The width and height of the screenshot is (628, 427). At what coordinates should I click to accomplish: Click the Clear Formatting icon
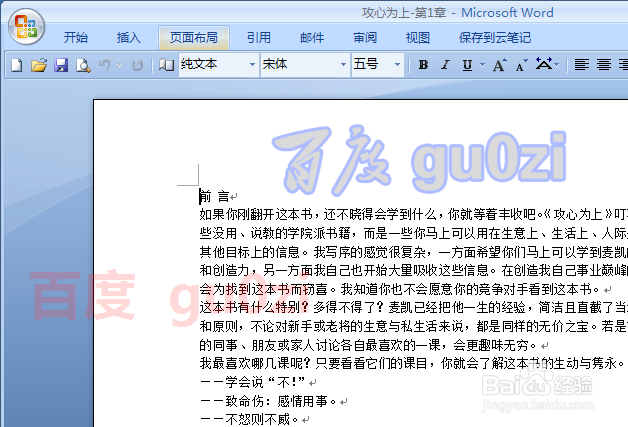tap(544, 64)
